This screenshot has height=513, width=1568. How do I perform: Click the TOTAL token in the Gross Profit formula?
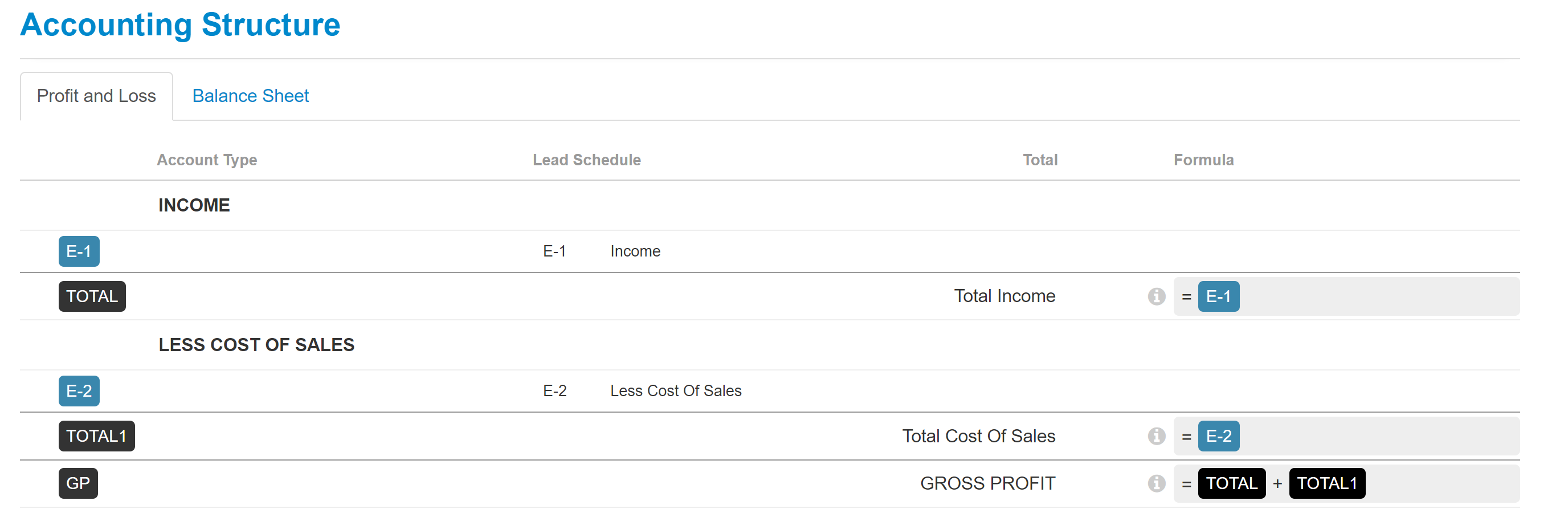click(x=1231, y=483)
